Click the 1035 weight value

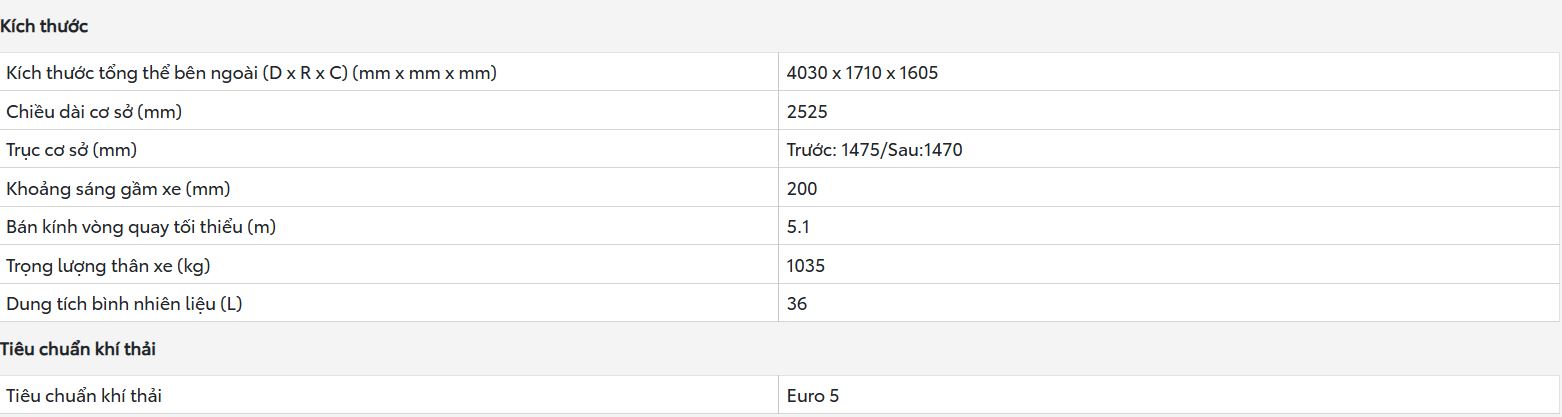pos(806,266)
